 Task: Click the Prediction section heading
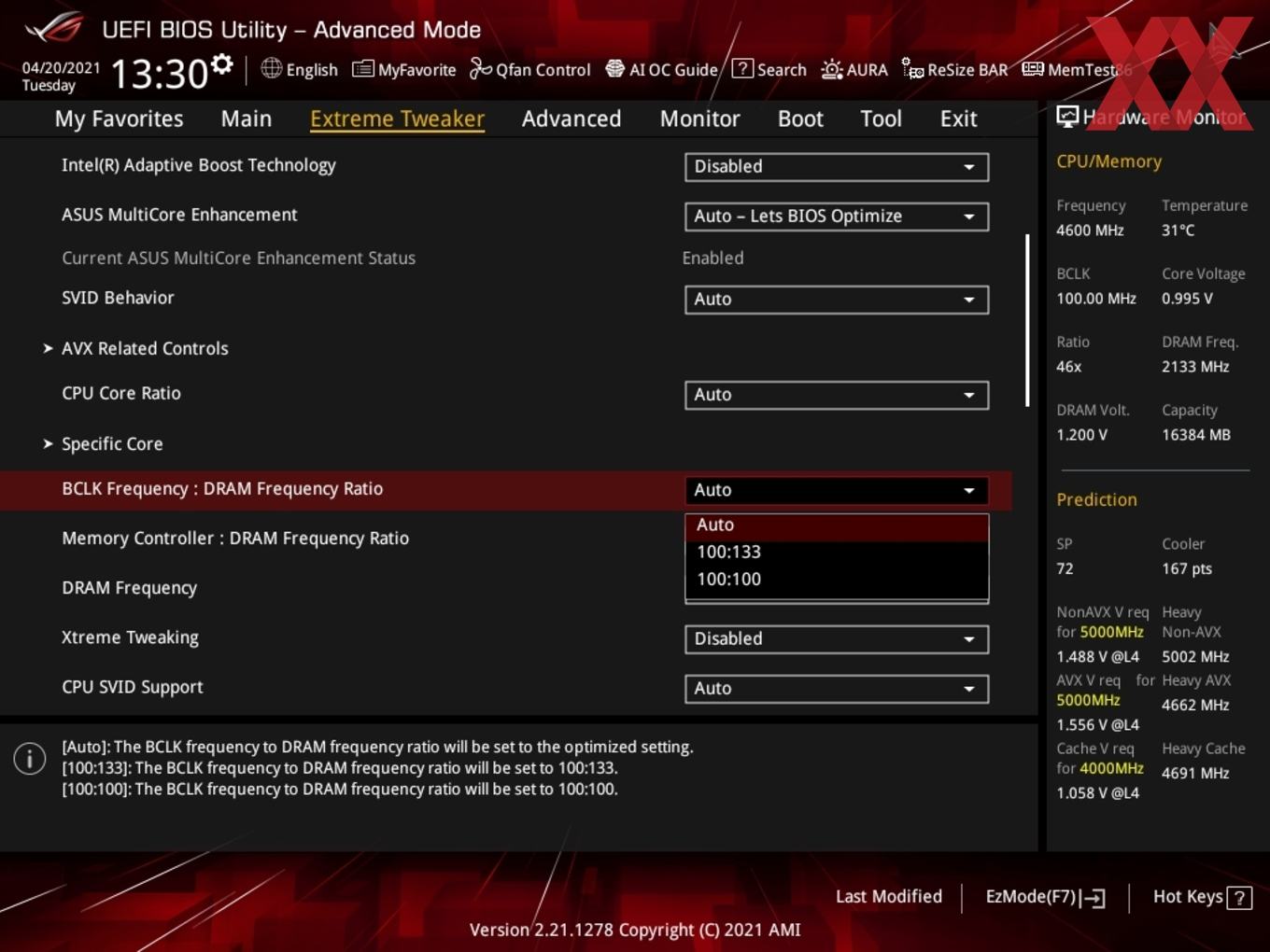[1096, 499]
